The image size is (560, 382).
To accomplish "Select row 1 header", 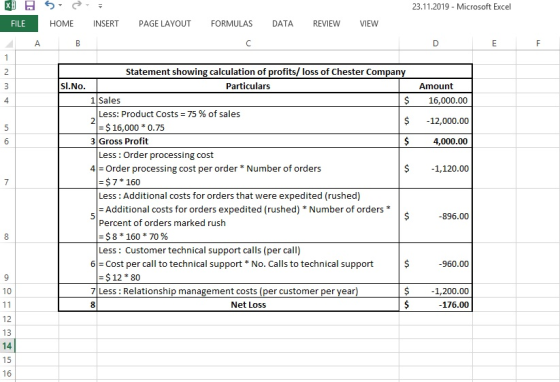I will click(8, 57).
